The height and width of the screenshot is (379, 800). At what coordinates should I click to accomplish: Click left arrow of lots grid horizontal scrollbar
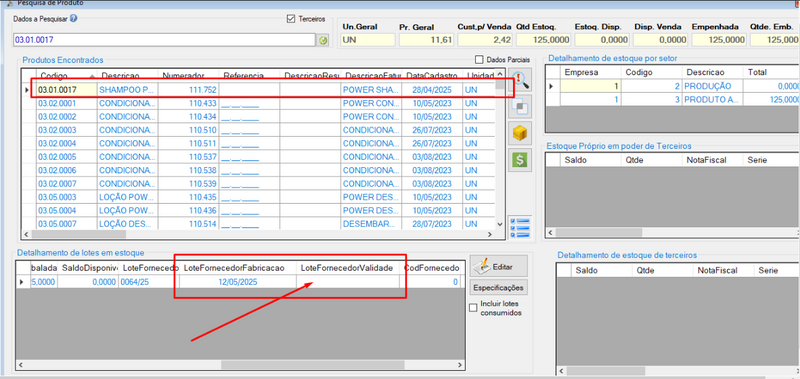pyautogui.click(x=21, y=365)
